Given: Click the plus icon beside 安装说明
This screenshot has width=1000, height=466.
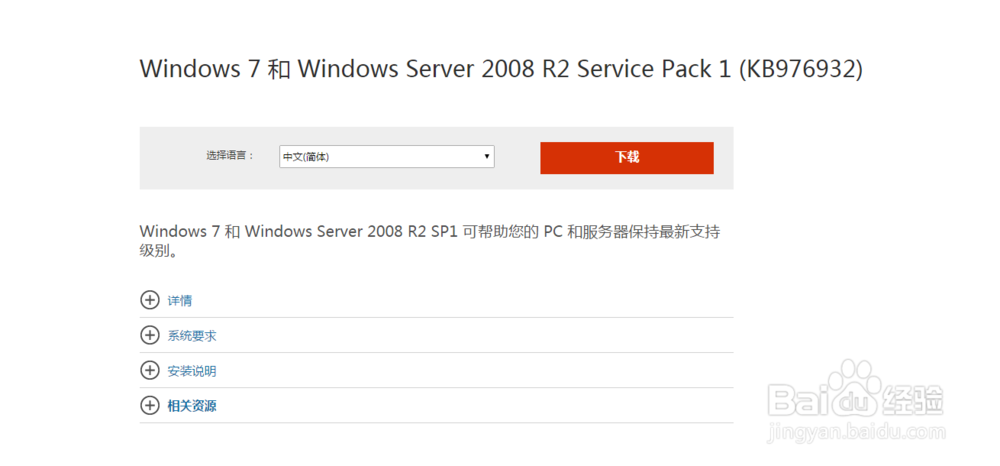Looking at the screenshot, I should click(x=150, y=371).
